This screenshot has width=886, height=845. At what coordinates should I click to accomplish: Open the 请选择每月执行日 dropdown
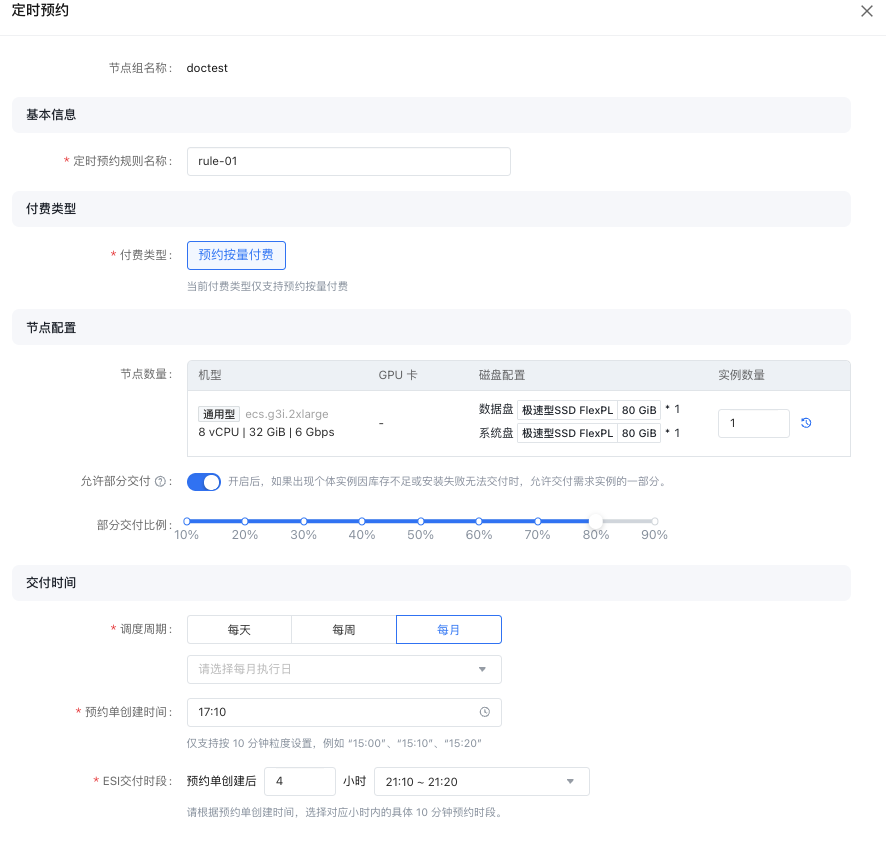click(x=344, y=669)
